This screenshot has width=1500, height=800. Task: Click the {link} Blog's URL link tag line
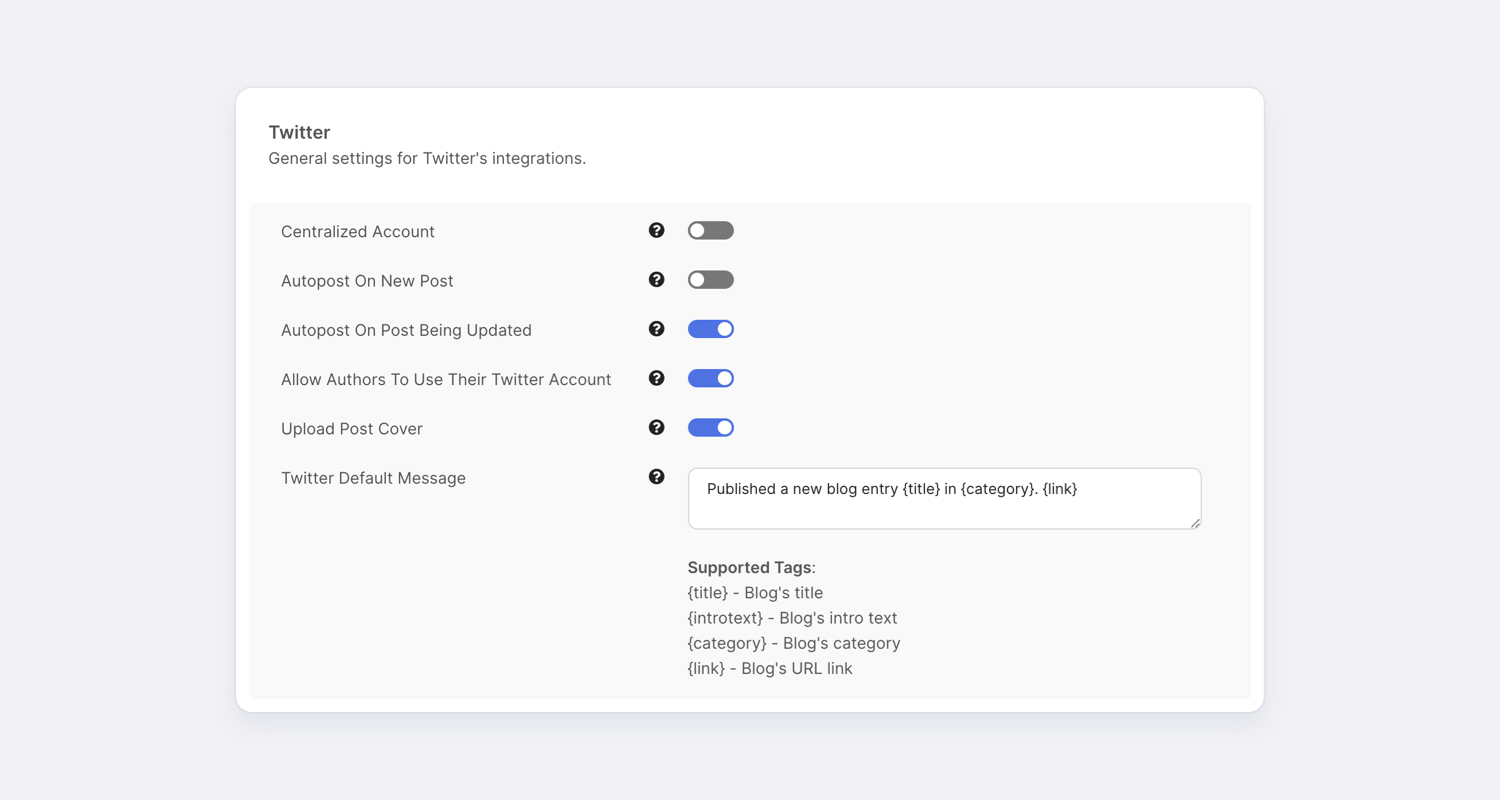[x=769, y=668]
